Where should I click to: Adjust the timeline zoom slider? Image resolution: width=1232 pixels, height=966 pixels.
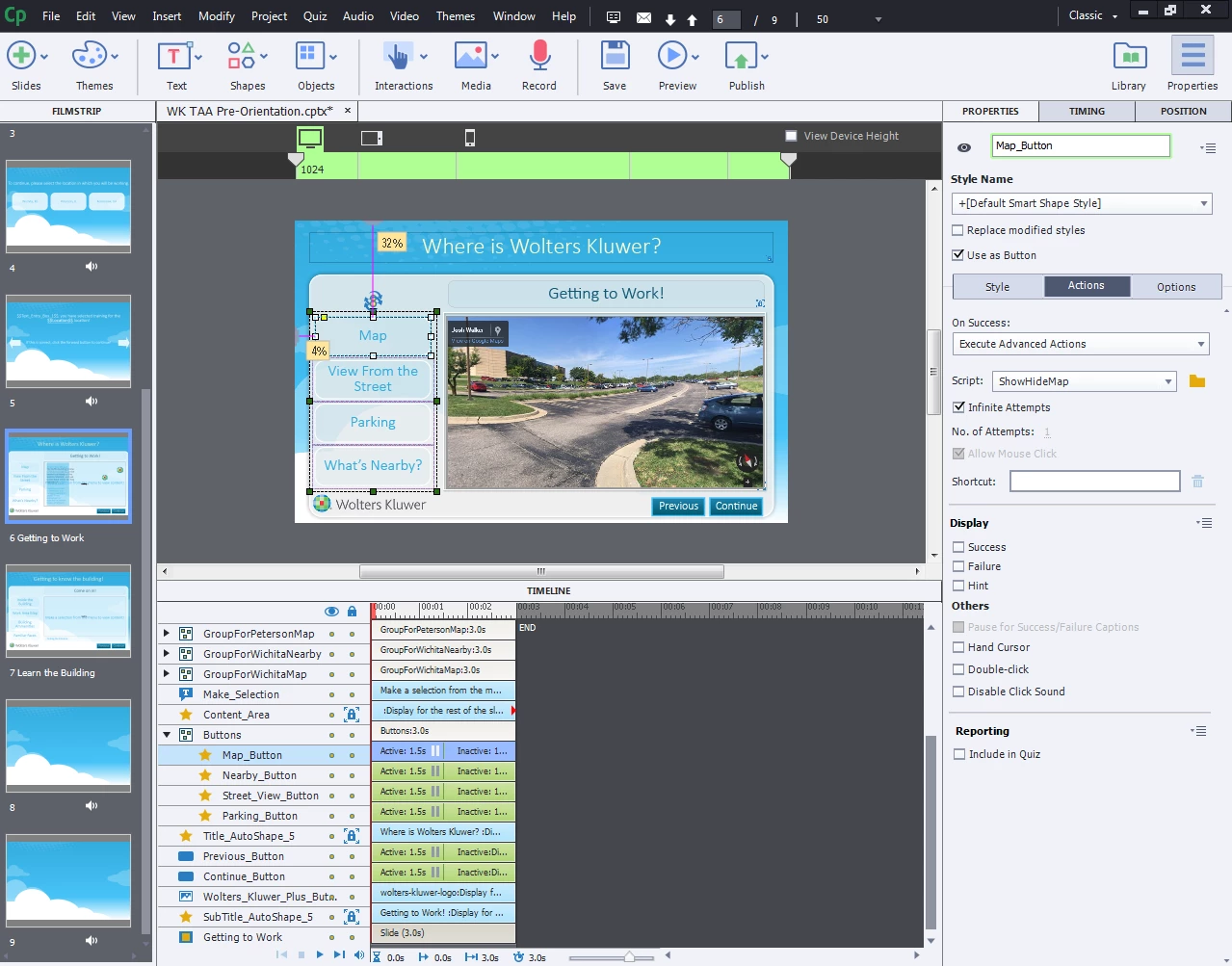click(x=629, y=957)
